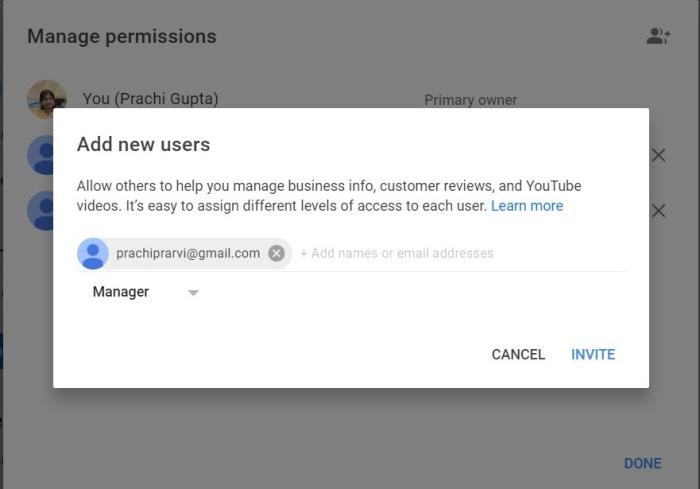Click the second user's avatar icon
Viewport: 700px width, 489px height.
pos(40,156)
